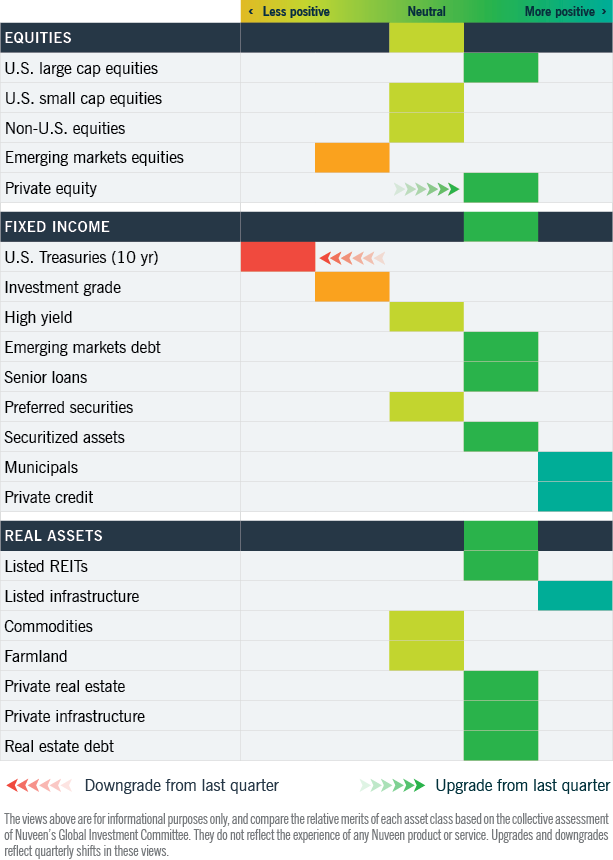Select the EQUITIES section header
The width and height of the screenshot is (613, 860).
click(x=38, y=38)
